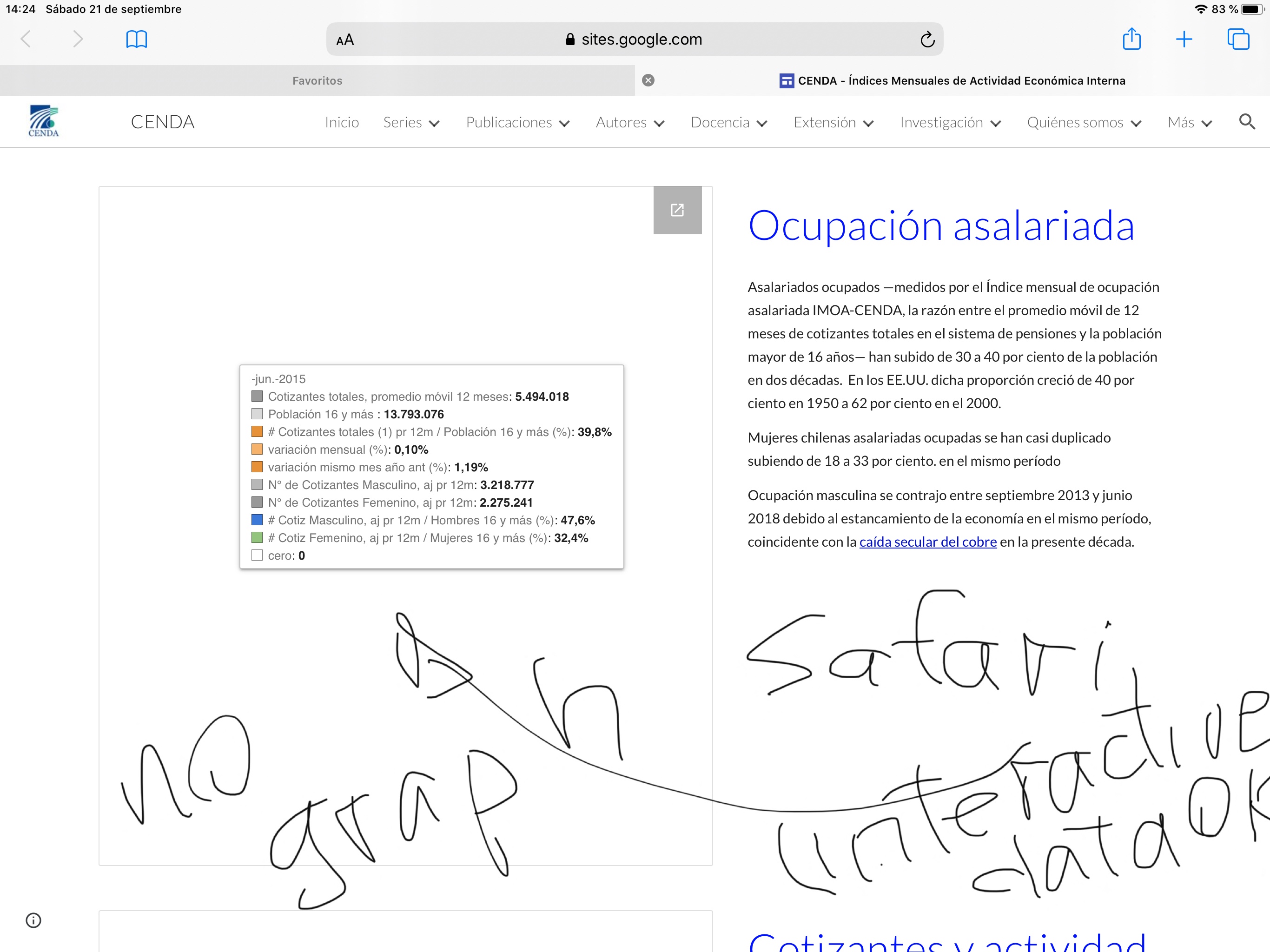Image resolution: width=1270 pixels, height=952 pixels.
Task: Go to Inicio menu item
Action: click(x=342, y=122)
